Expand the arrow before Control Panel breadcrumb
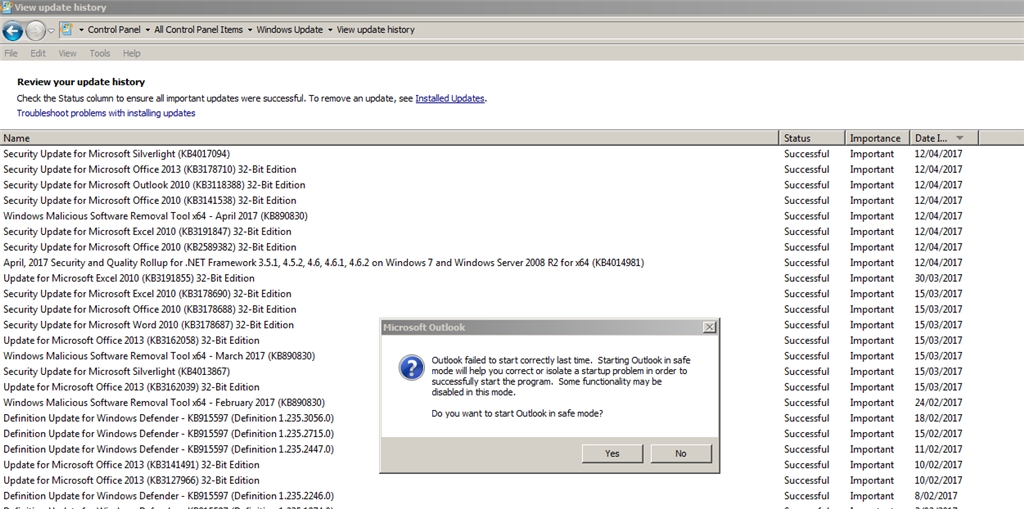1024x509 pixels. point(81,30)
